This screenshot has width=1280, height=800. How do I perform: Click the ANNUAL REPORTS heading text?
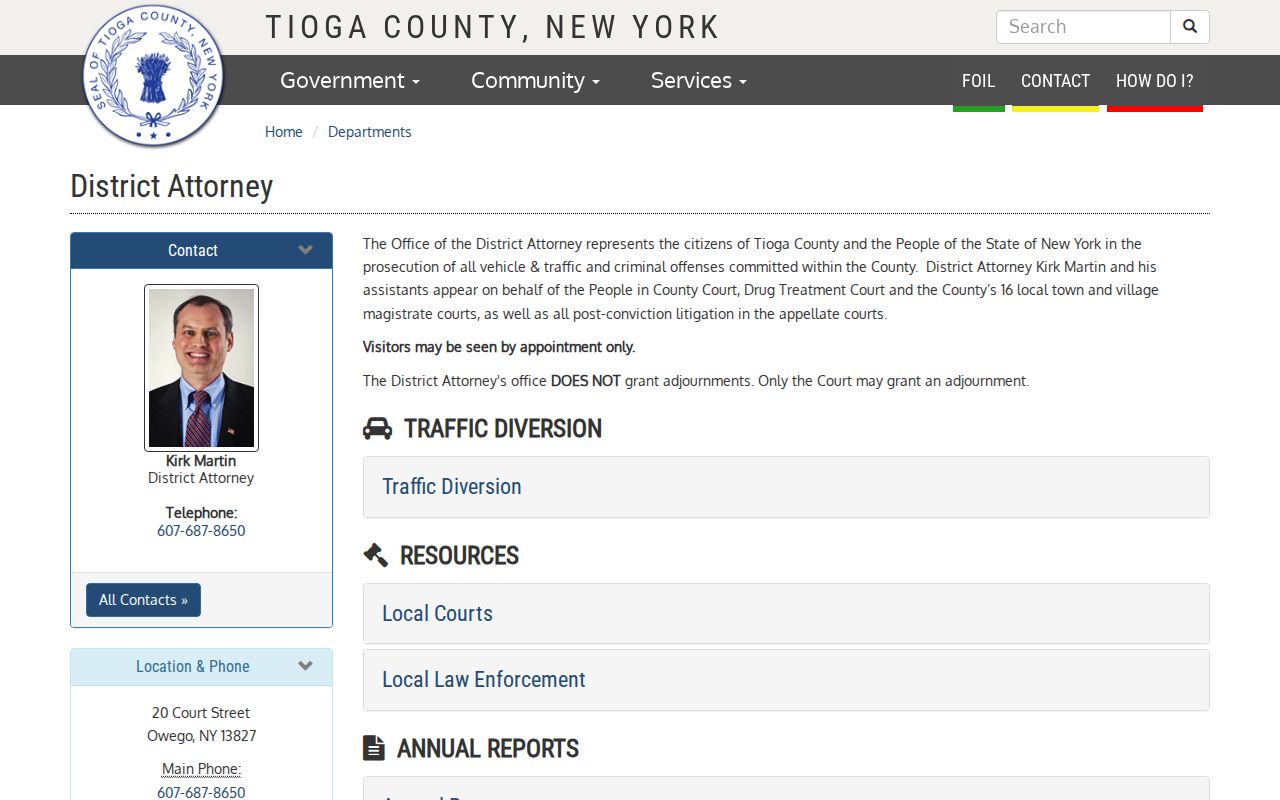coord(488,748)
